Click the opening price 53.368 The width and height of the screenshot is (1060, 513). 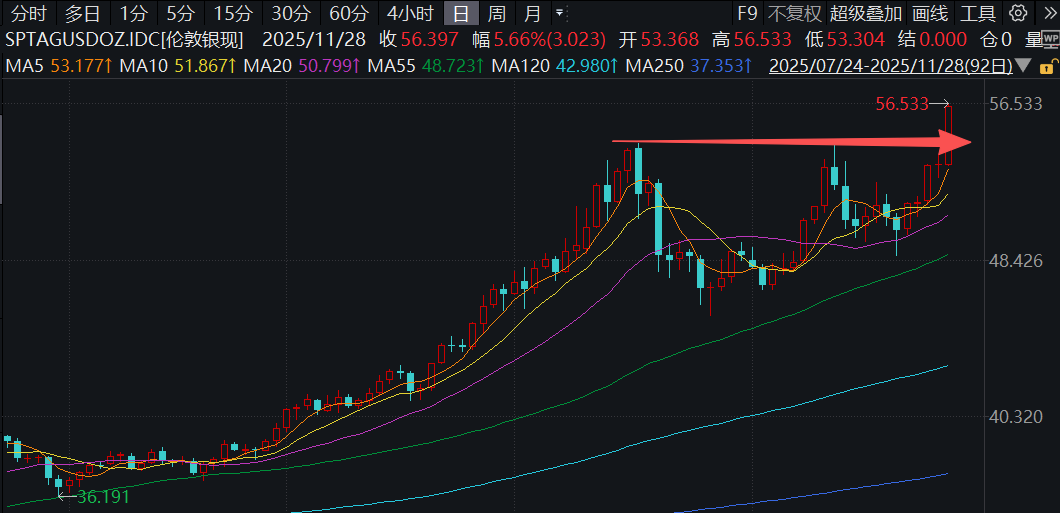click(670, 40)
